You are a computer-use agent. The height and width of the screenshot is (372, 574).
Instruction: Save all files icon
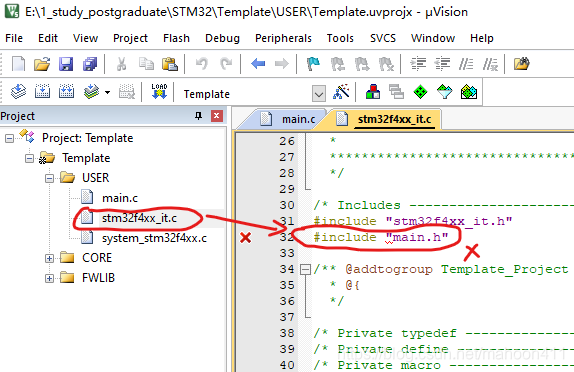point(90,64)
